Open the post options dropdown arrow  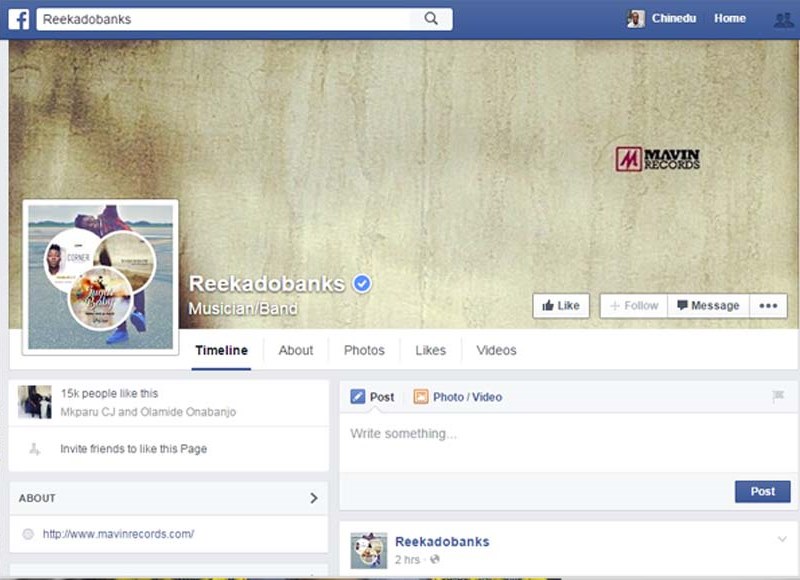(782, 539)
